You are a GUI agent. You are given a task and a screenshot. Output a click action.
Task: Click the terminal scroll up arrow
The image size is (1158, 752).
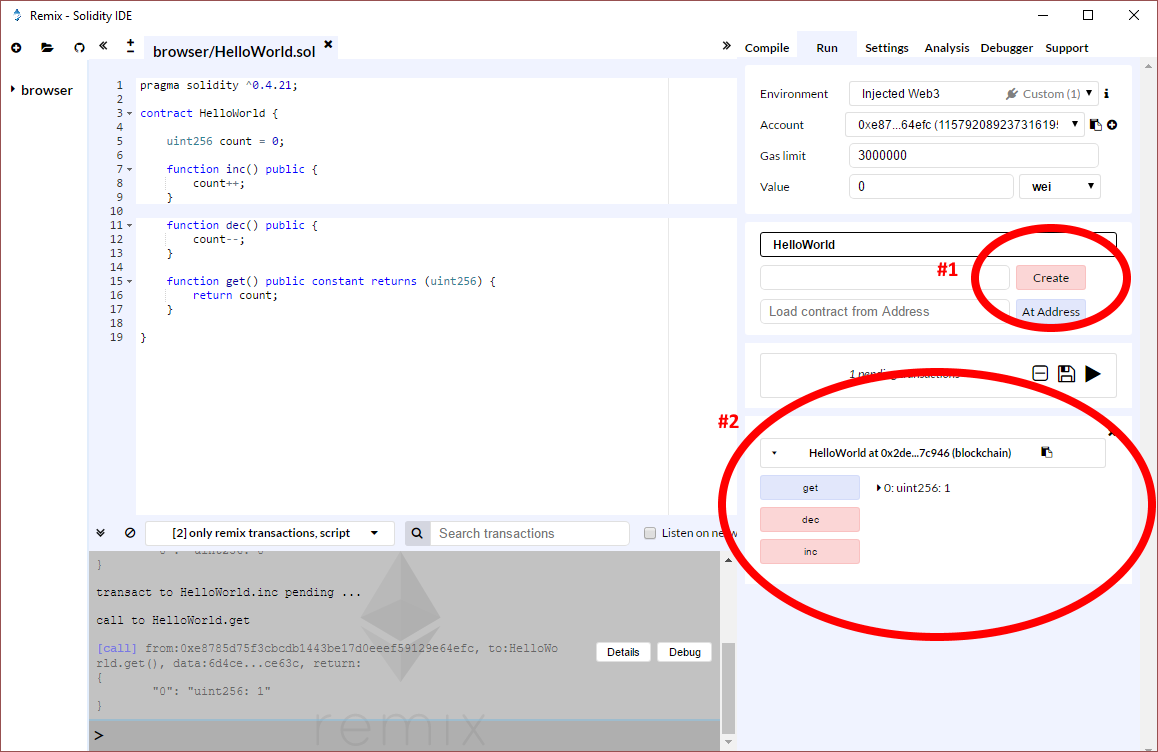click(x=728, y=560)
